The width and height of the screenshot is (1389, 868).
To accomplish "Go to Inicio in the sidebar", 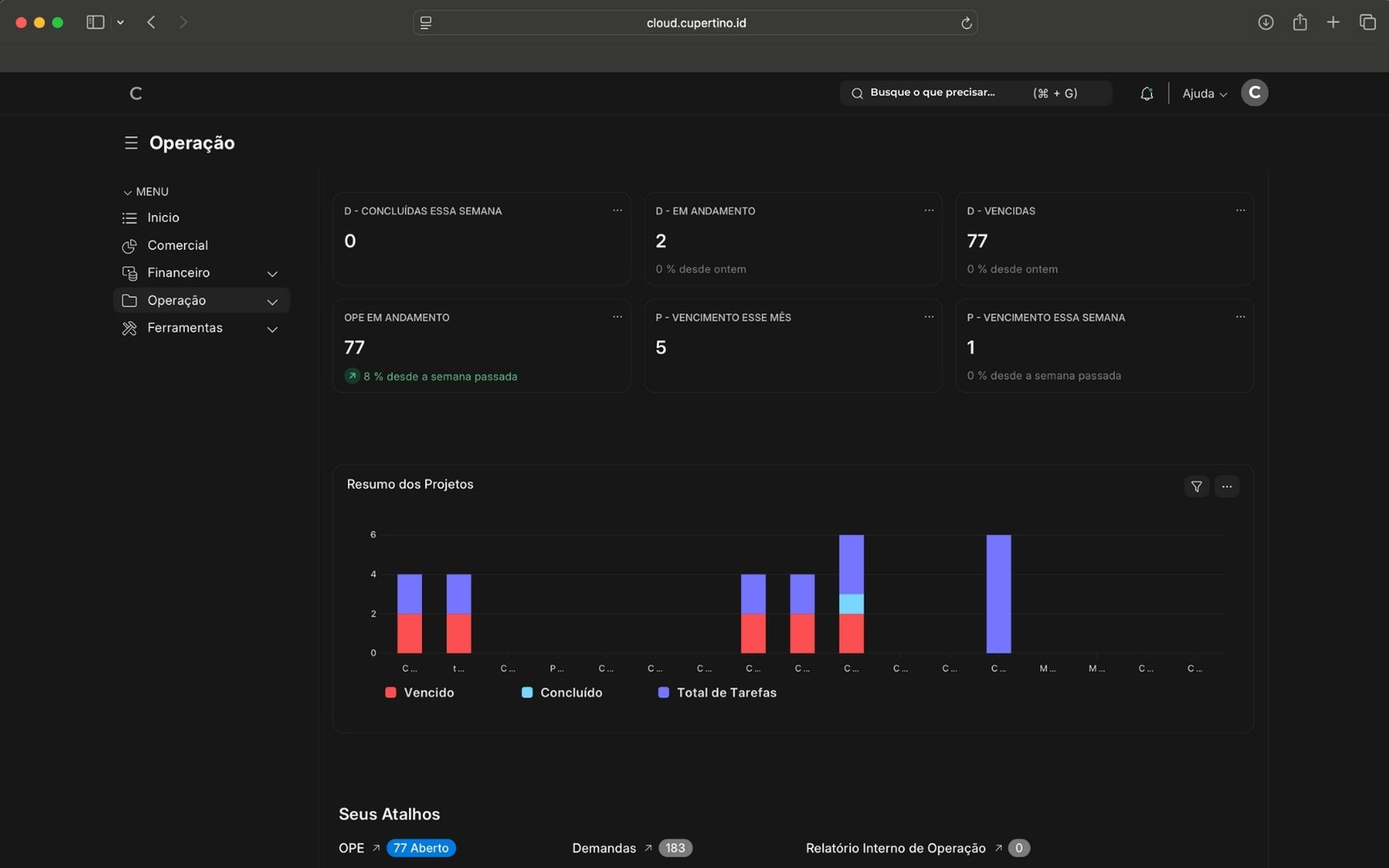I will pyautogui.click(x=163, y=218).
